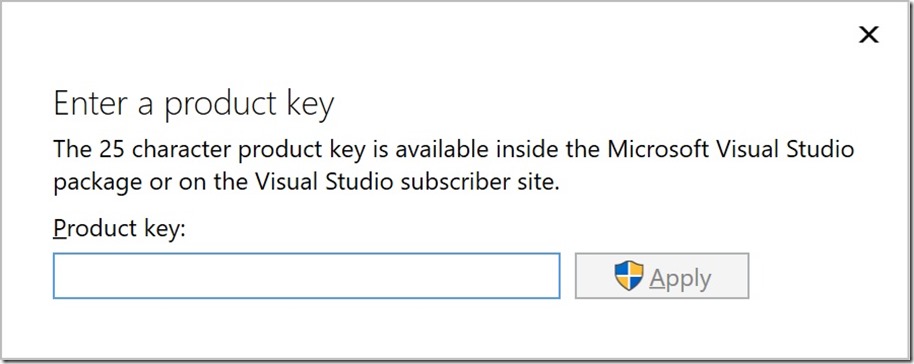Click the word "Studio" ending the first line
914x364 pixels.
tap(820, 149)
